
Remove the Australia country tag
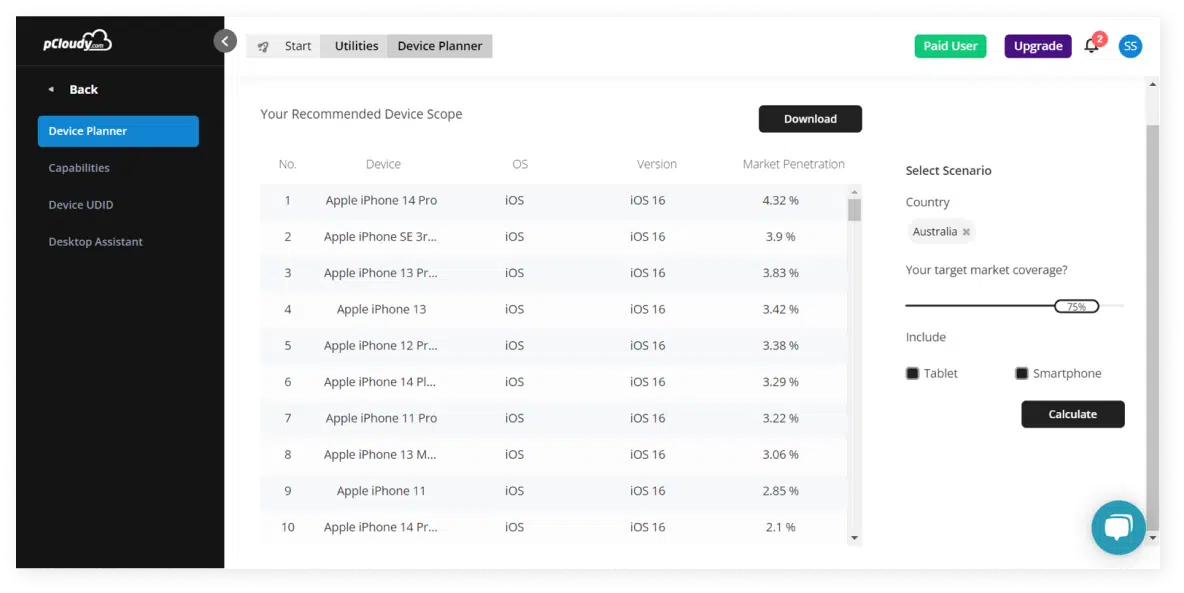pos(966,232)
